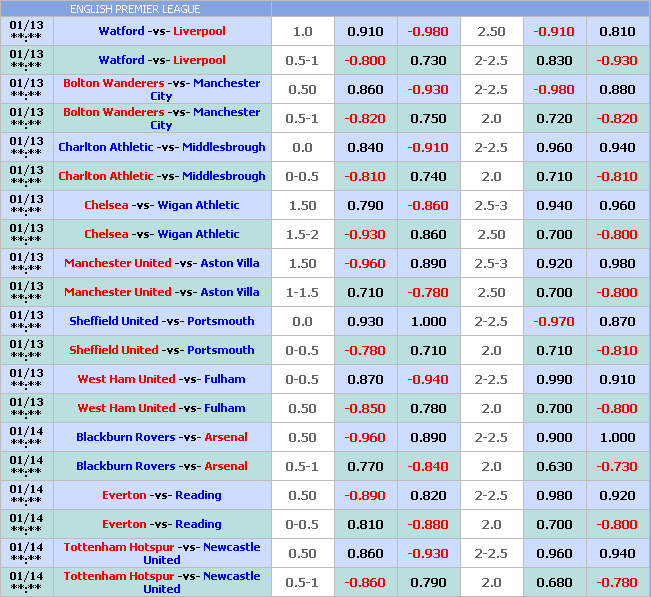Choose 0.880 odds in Bolton 0.50 handicap row
The width and height of the screenshot is (651, 597).
(617, 90)
